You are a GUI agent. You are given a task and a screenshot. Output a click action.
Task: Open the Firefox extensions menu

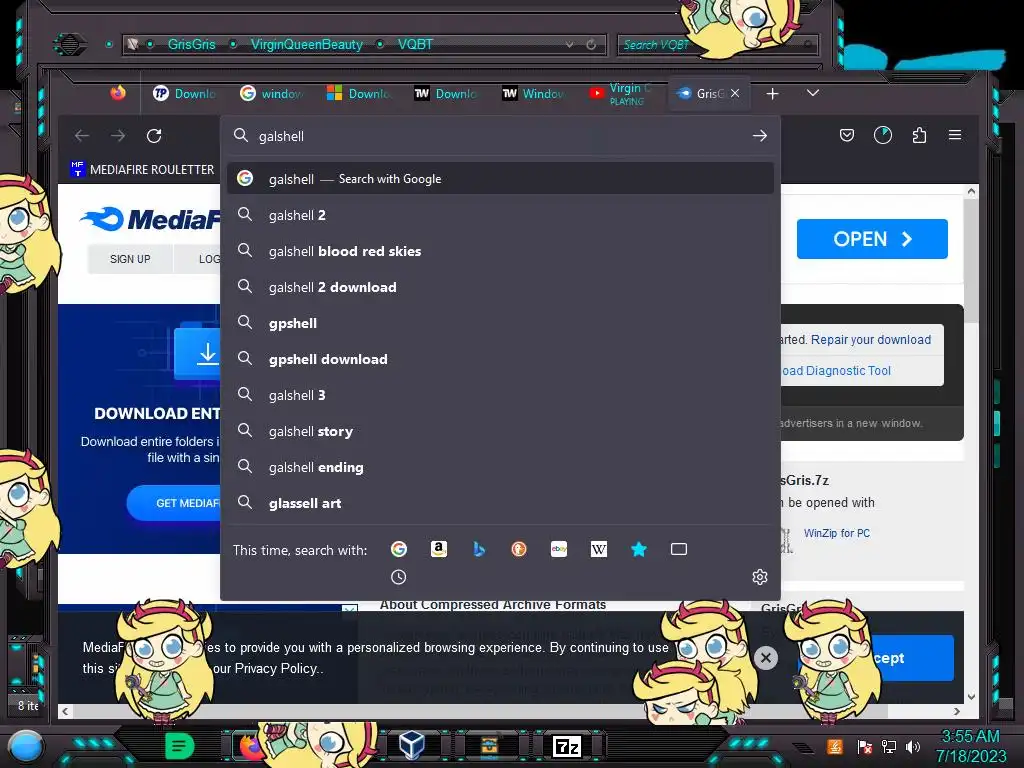pos(919,135)
